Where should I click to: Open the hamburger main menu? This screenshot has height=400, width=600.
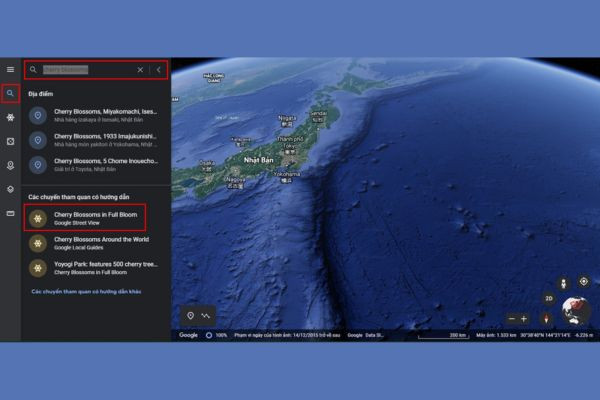(x=10, y=69)
